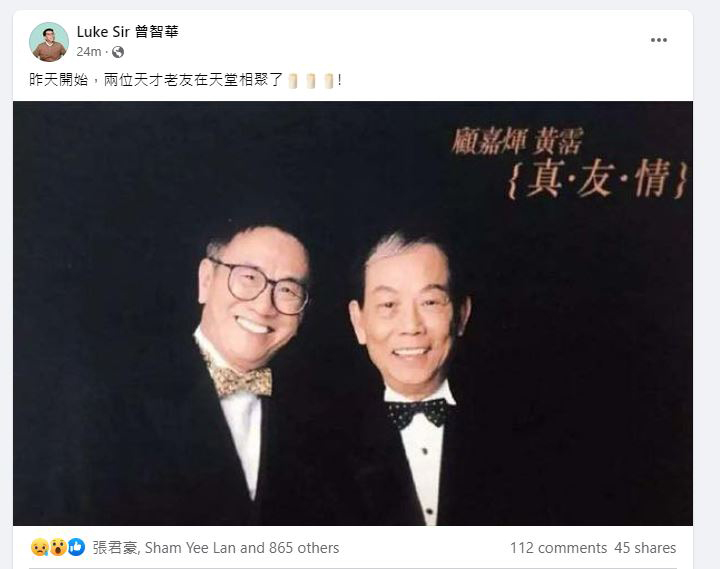View the 45 shares
Viewport: 720px width, 569px height.
point(645,548)
